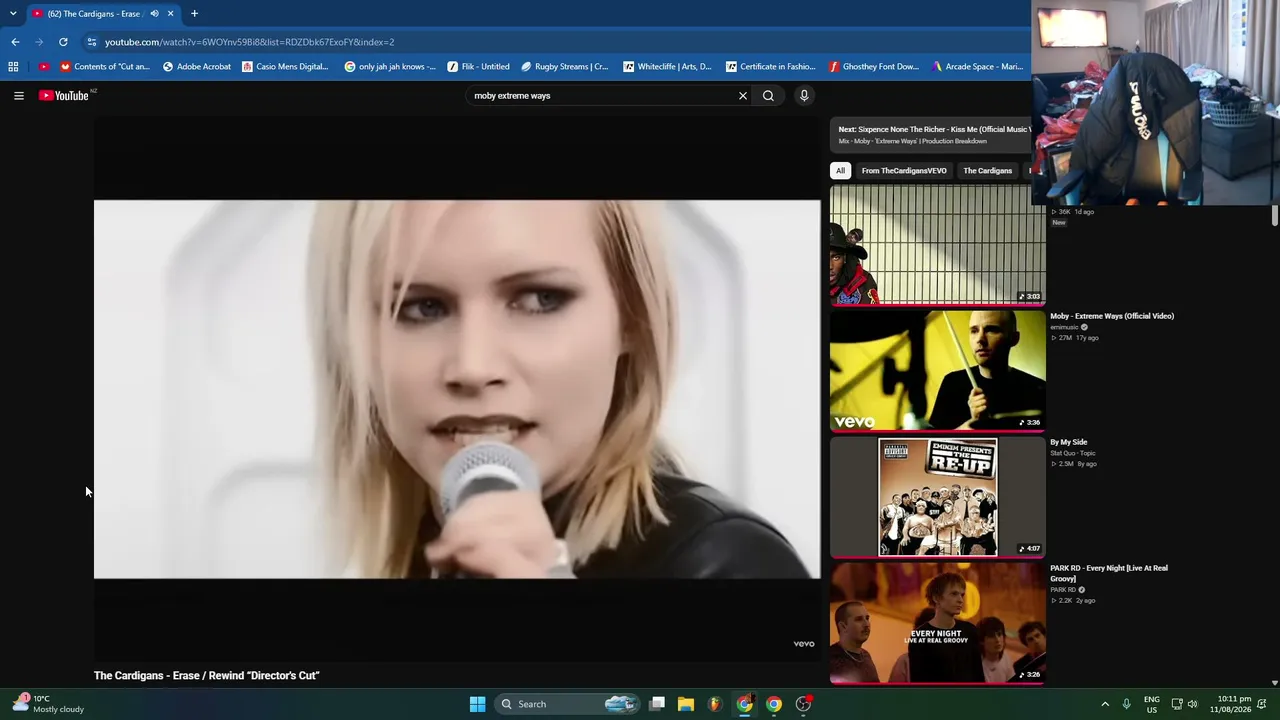Open the 'By My Side' video title

(x=1068, y=442)
